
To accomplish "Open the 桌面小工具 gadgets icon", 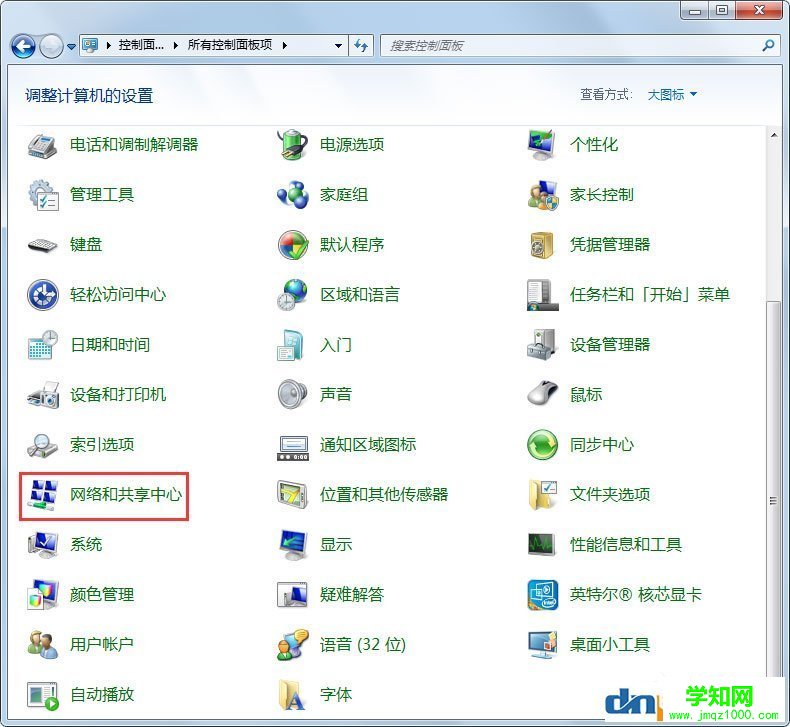I will (x=542, y=644).
